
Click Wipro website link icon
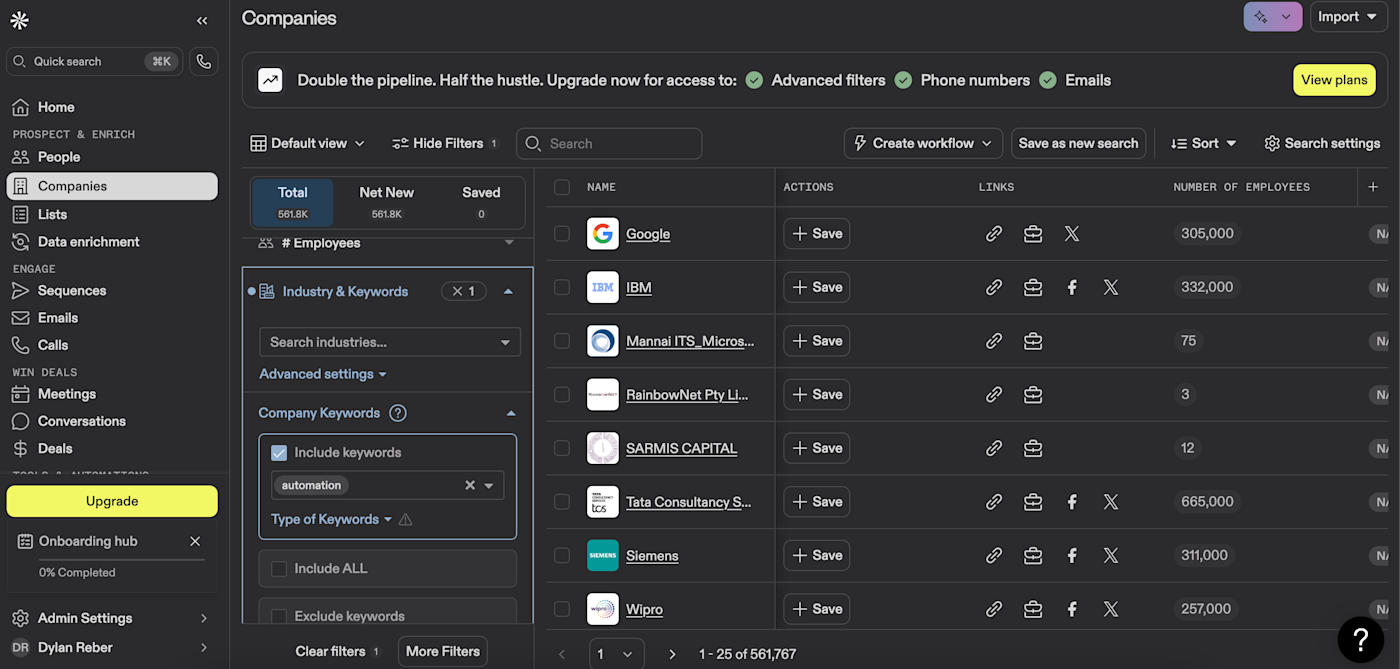point(994,609)
